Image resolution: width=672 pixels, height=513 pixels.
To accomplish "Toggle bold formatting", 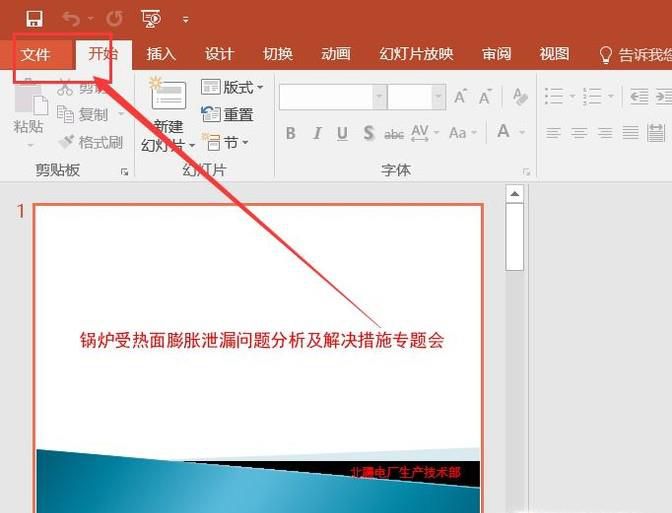I will coord(291,133).
